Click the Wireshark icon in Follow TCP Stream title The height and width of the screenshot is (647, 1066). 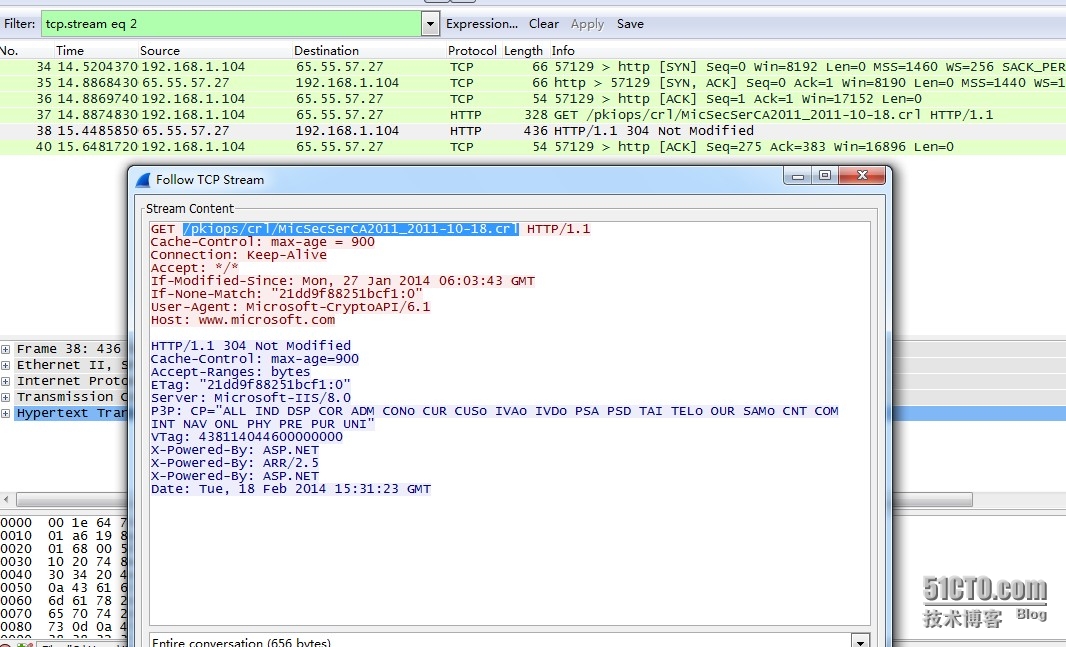tap(143, 180)
